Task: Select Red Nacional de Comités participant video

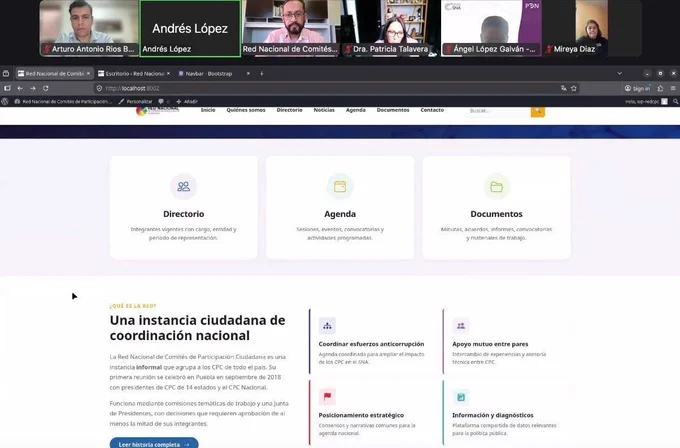Action: click(290, 28)
